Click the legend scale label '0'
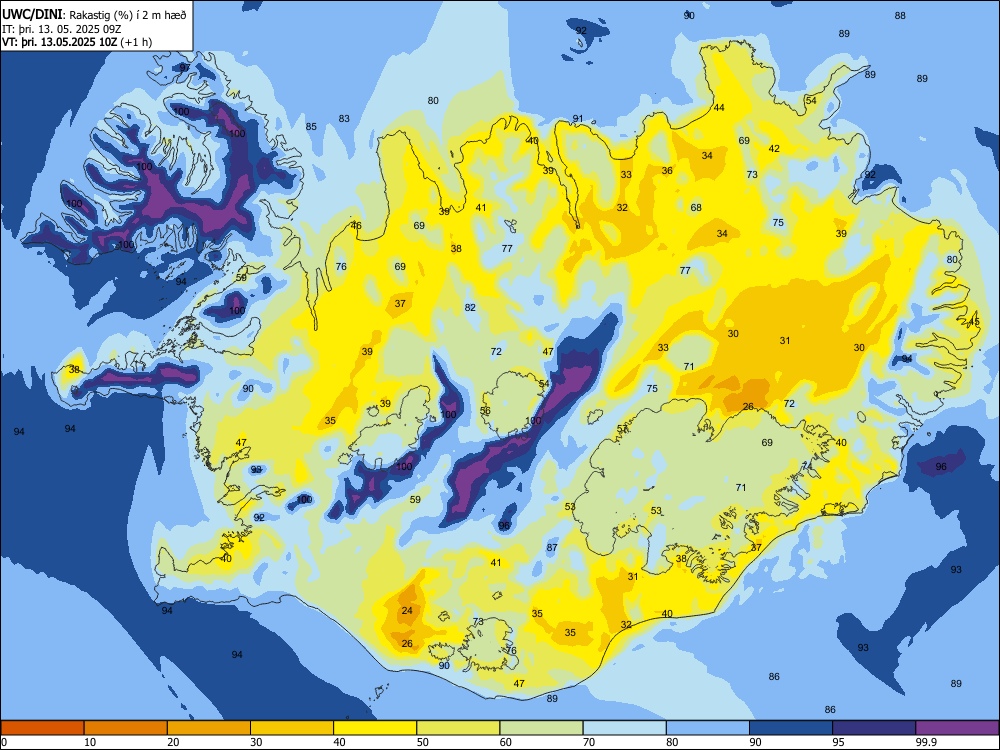Image resolution: width=1000 pixels, height=750 pixels. pyautogui.click(x=4, y=742)
